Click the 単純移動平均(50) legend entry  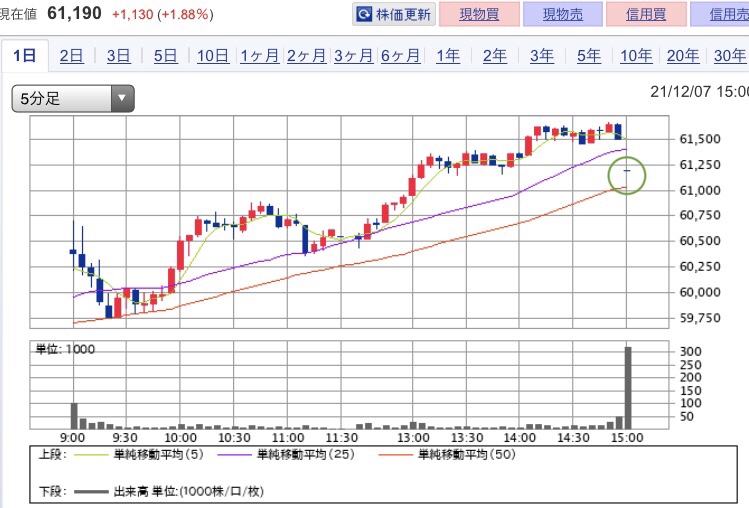447,454
